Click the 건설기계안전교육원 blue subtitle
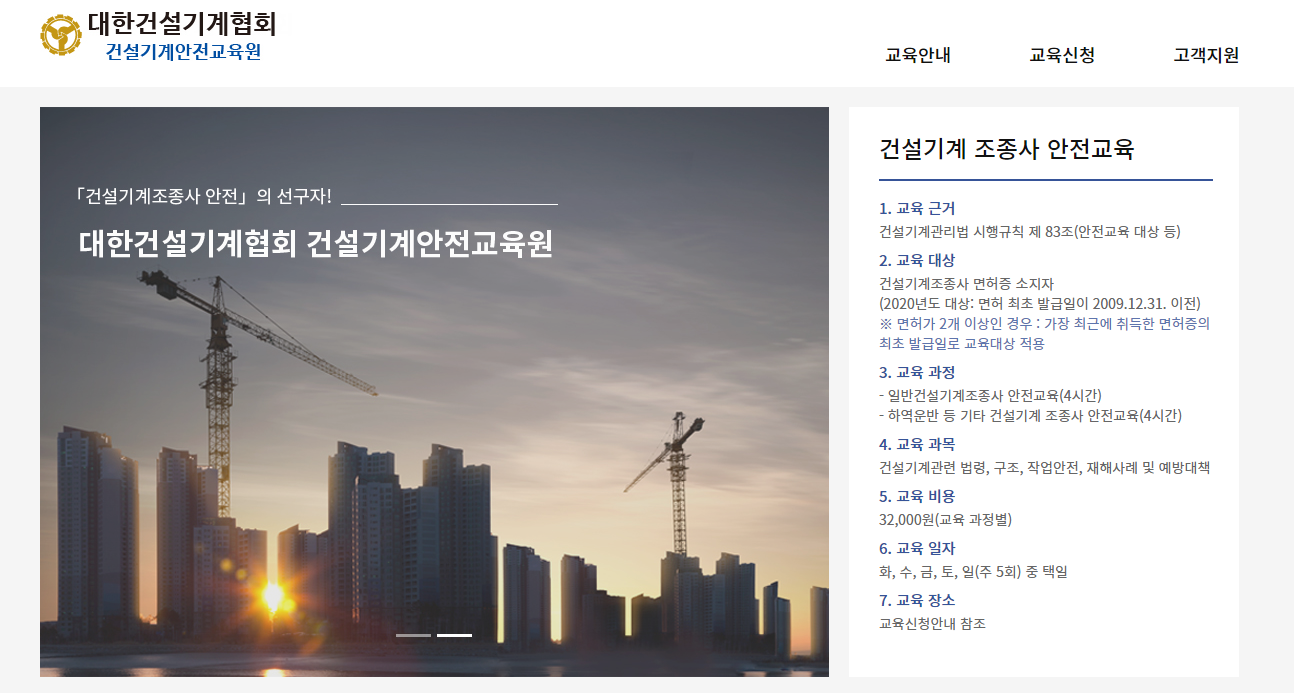 (x=183, y=52)
